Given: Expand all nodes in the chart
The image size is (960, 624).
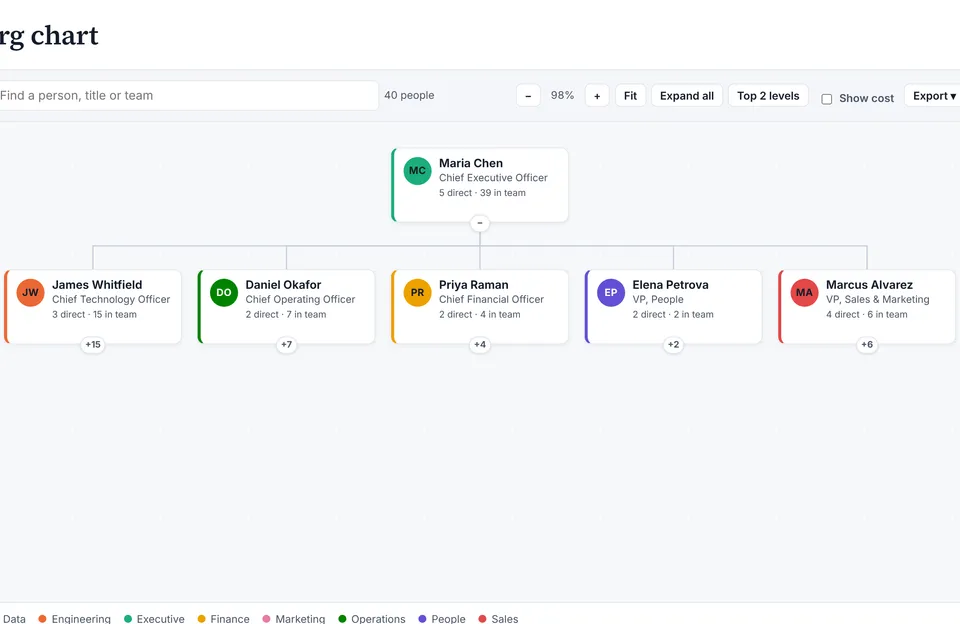Looking at the screenshot, I should (x=687, y=96).
